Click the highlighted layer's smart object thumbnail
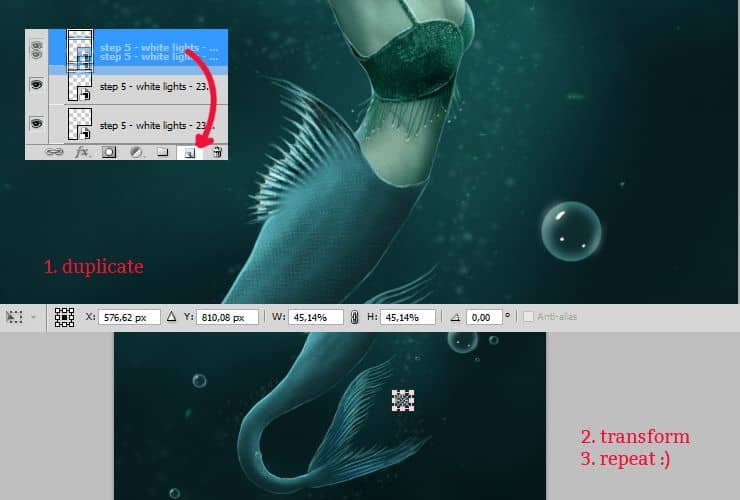The height and width of the screenshot is (500, 740). pyautogui.click(x=80, y=50)
